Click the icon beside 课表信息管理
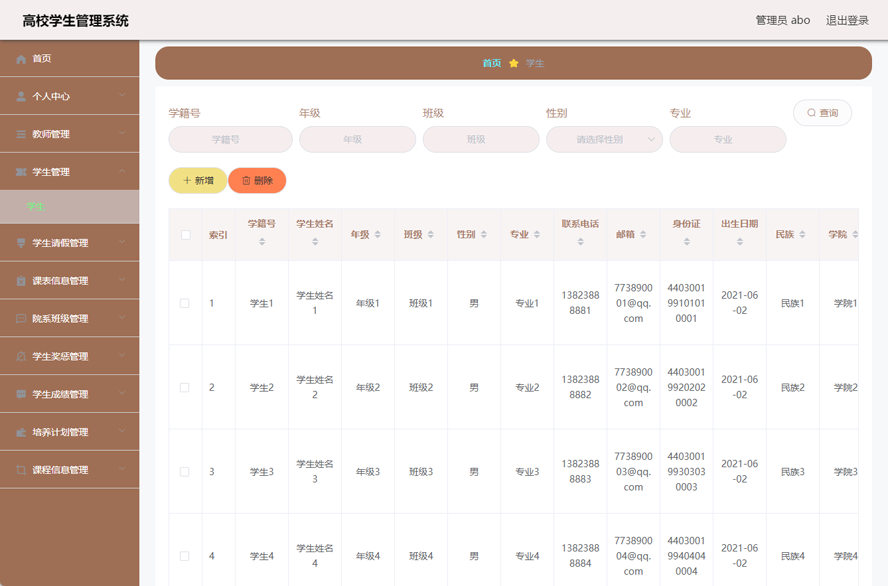888x586 pixels. [21, 281]
